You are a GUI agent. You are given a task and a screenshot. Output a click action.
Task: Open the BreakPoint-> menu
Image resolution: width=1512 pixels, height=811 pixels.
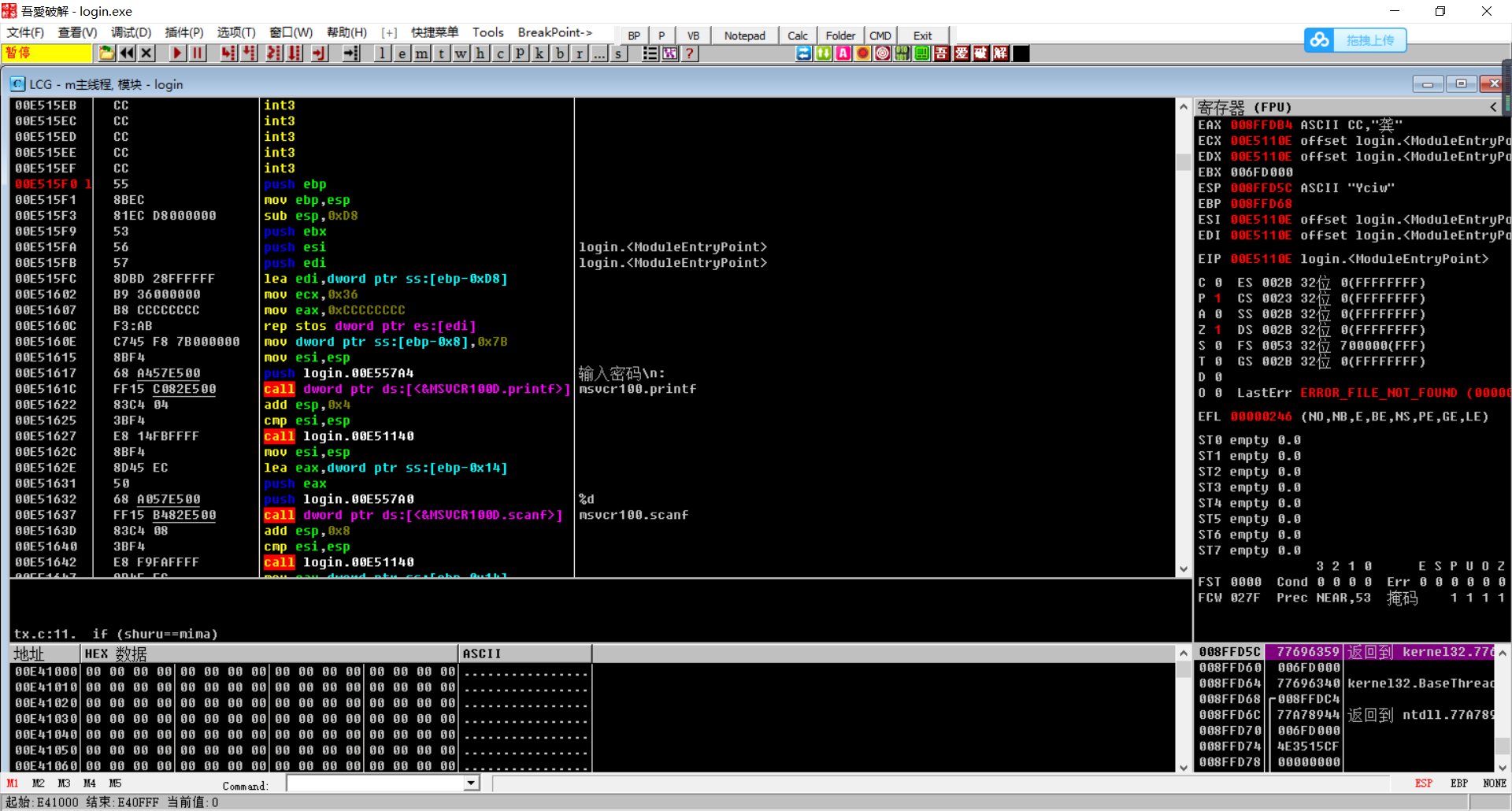[555, 32]
